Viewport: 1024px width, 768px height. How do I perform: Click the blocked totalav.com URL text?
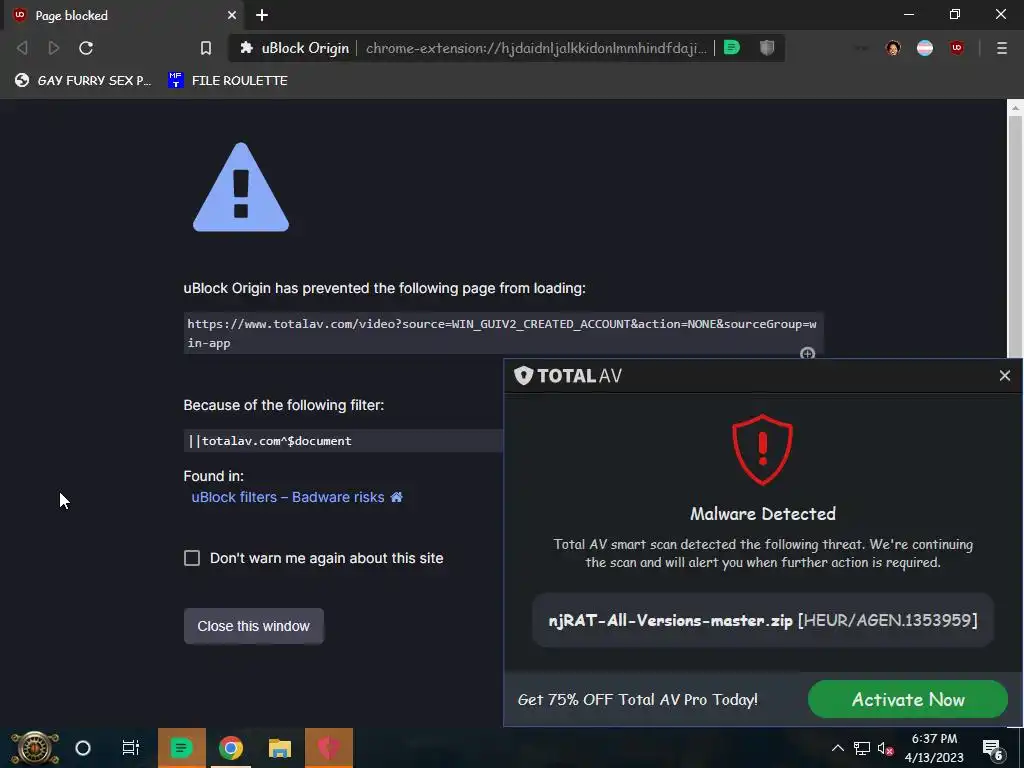click(x=502, y=333)
